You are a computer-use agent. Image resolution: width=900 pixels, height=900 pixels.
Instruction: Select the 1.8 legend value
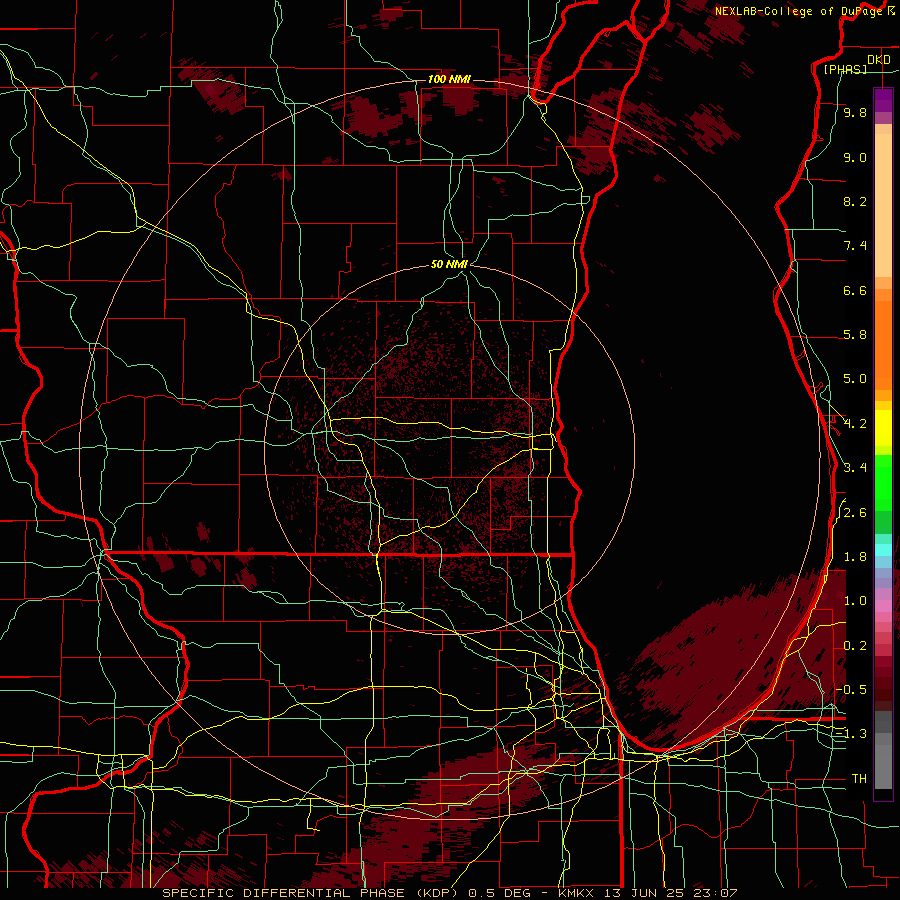pyautogui.click(x=855, y=557)
